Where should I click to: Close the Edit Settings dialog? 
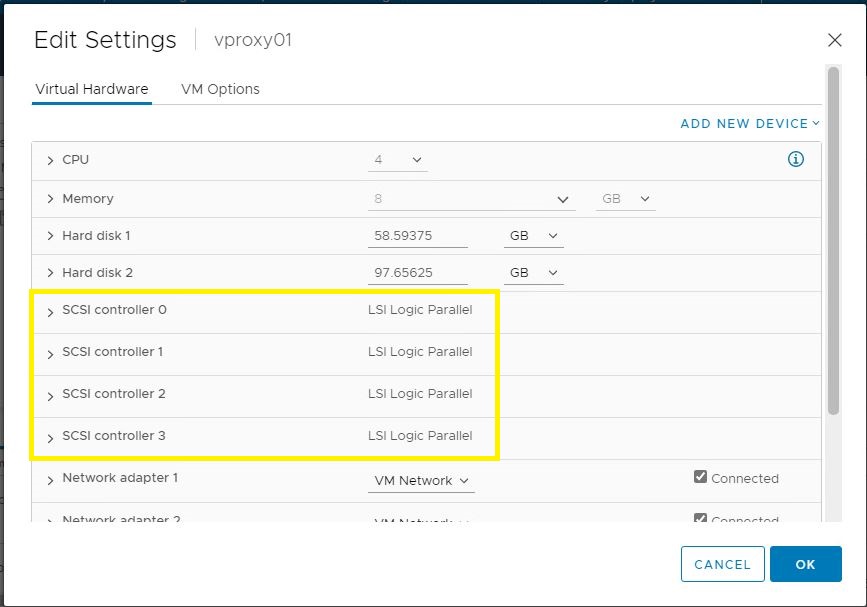click(x=835, y=40)
